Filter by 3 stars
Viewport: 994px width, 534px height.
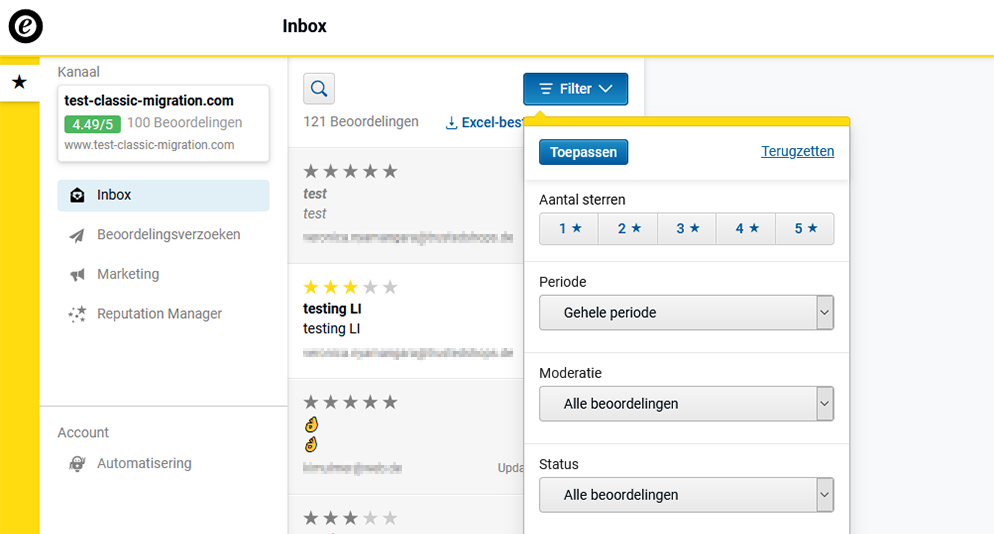(x=687, y=229)
